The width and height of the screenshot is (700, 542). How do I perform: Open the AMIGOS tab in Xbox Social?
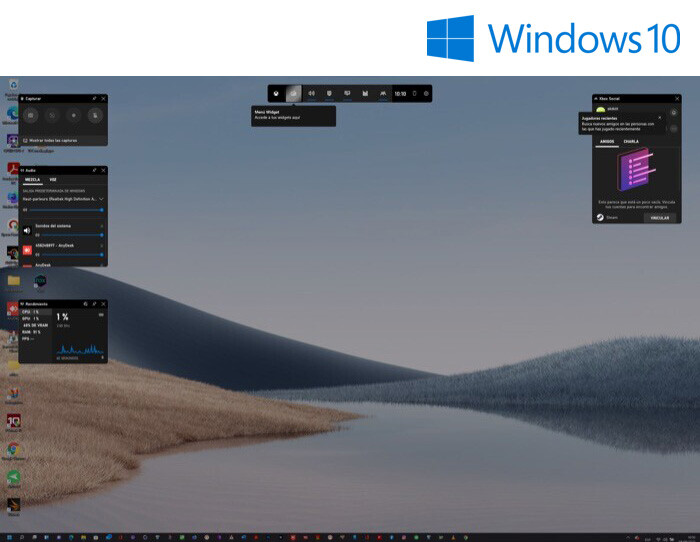(x=607, y=142)
